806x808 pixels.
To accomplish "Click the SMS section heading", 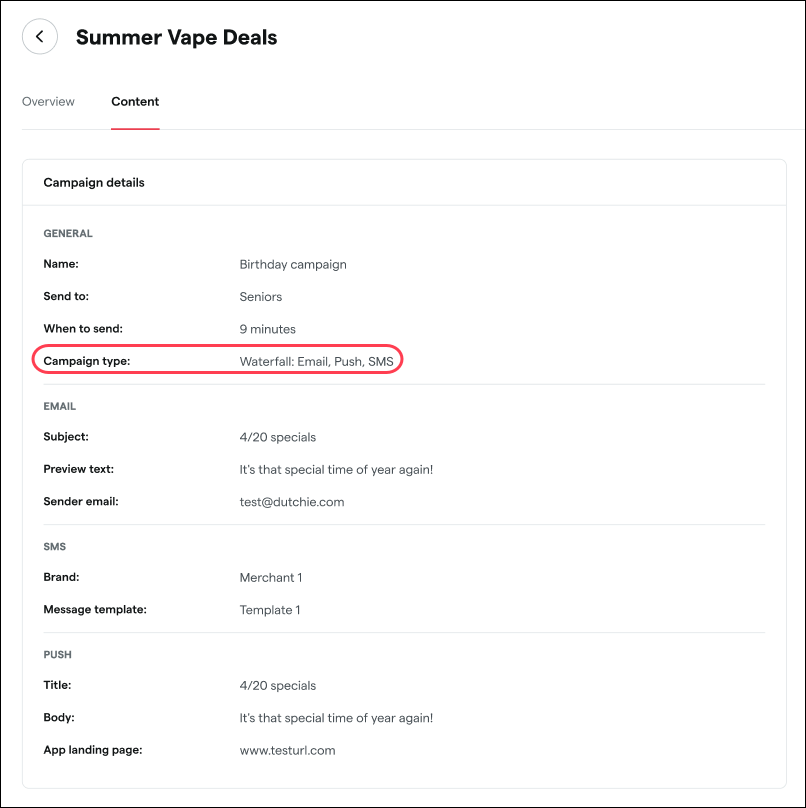I will 55,547.
